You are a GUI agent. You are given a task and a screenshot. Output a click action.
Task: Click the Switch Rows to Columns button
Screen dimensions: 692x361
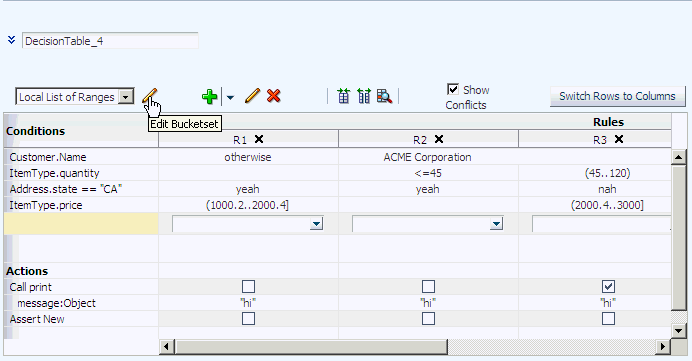click(x=617, y=96)
